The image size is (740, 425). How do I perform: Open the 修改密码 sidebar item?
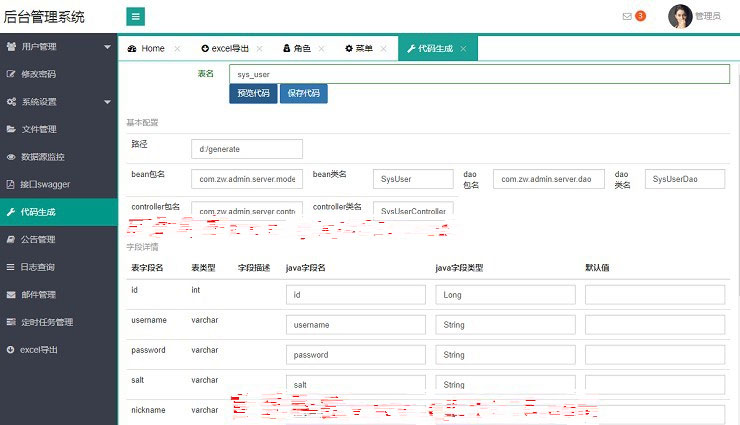point(38,74)
